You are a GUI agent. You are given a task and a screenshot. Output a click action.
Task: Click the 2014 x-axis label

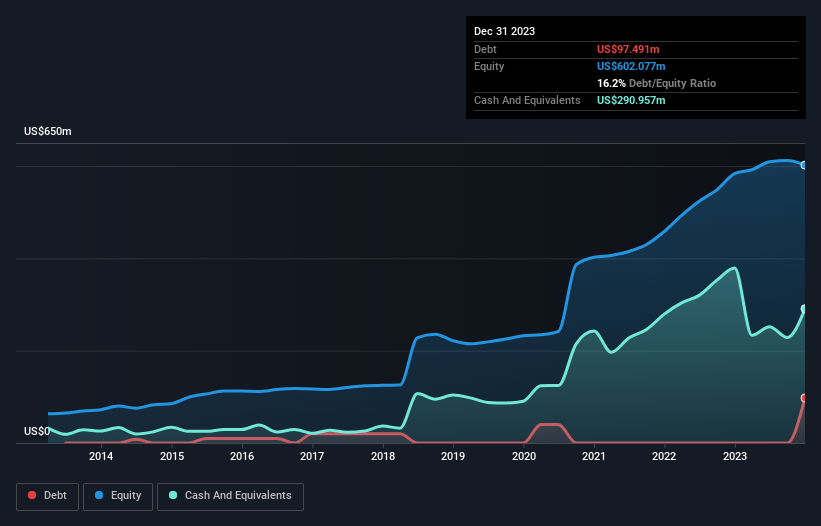(101, 456)
